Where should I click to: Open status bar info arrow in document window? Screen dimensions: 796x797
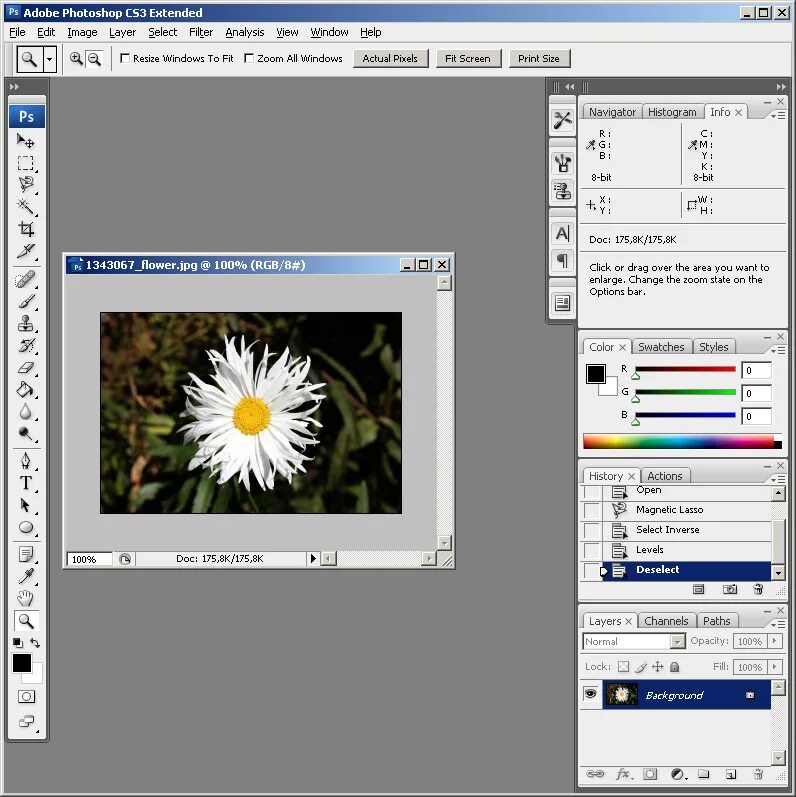313,559
